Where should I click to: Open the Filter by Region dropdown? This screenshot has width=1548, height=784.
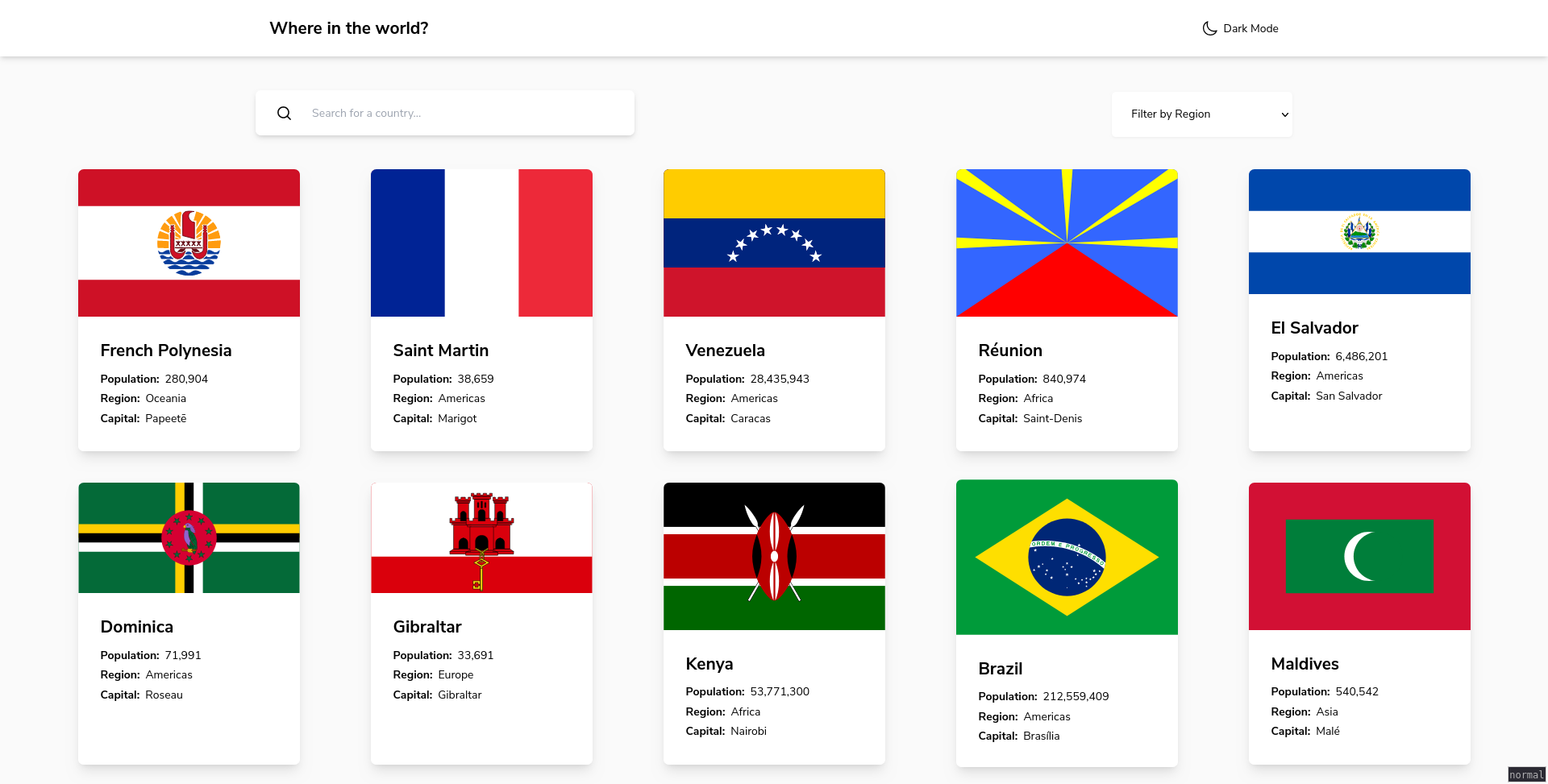[1201, 114]
